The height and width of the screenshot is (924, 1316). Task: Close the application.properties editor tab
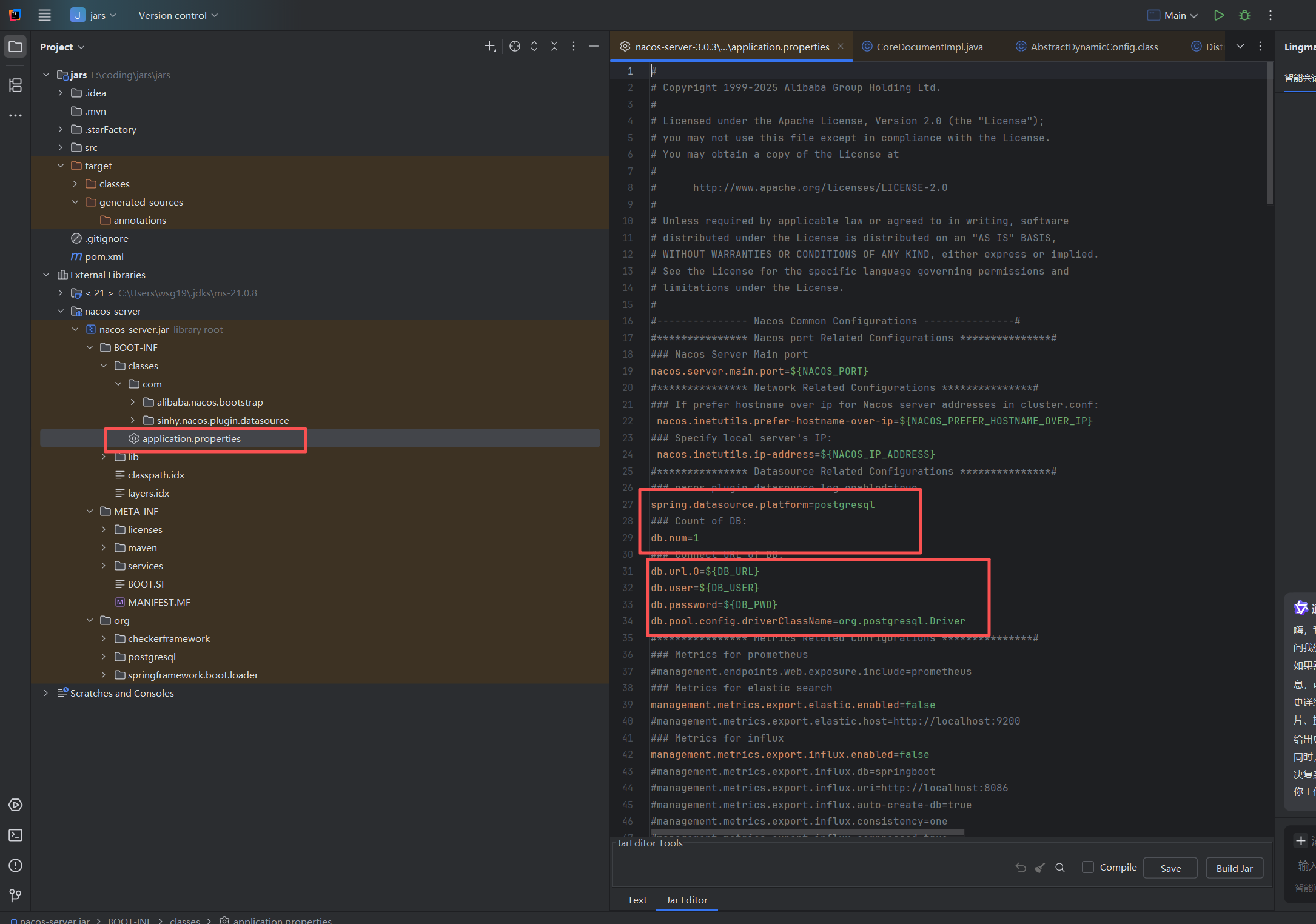(x=841, y=46)
